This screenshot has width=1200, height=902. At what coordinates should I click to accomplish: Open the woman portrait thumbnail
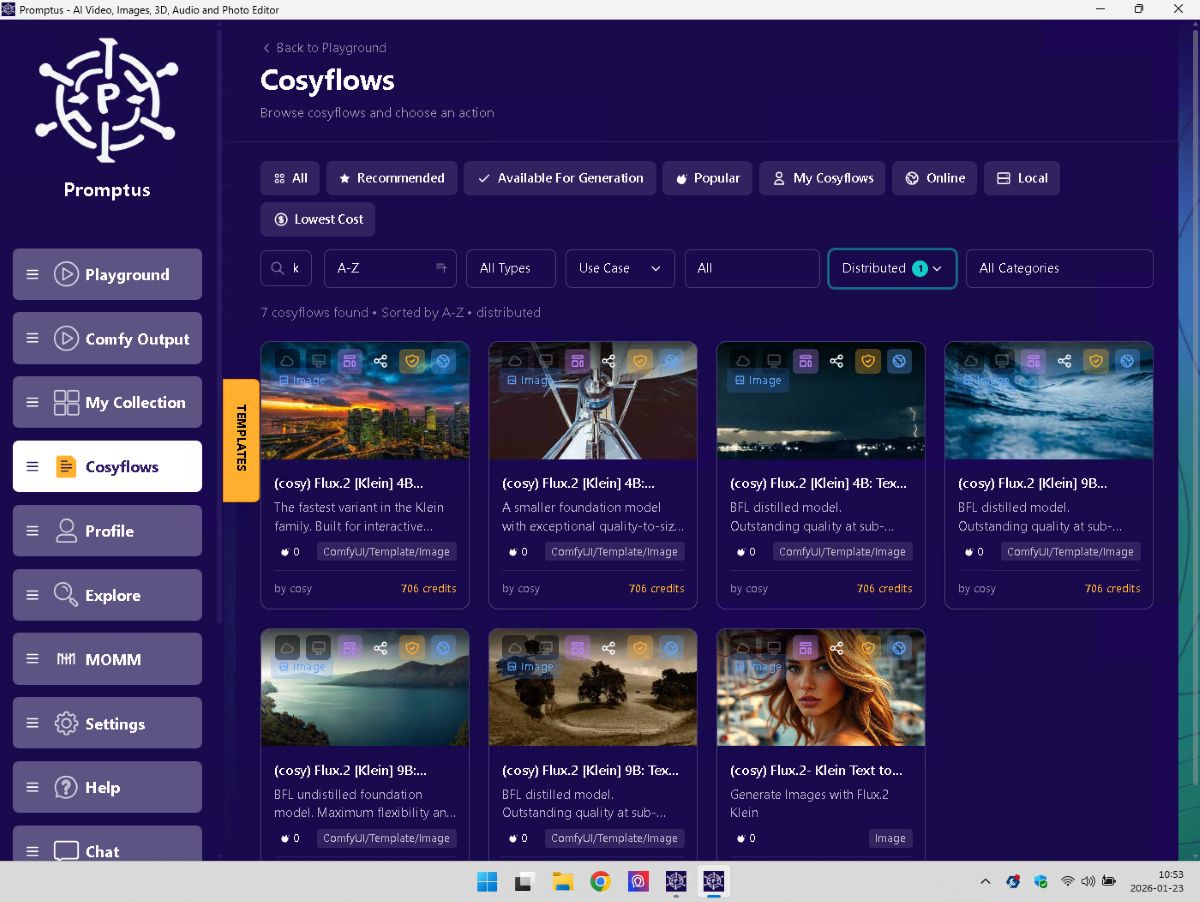[821, 687]
